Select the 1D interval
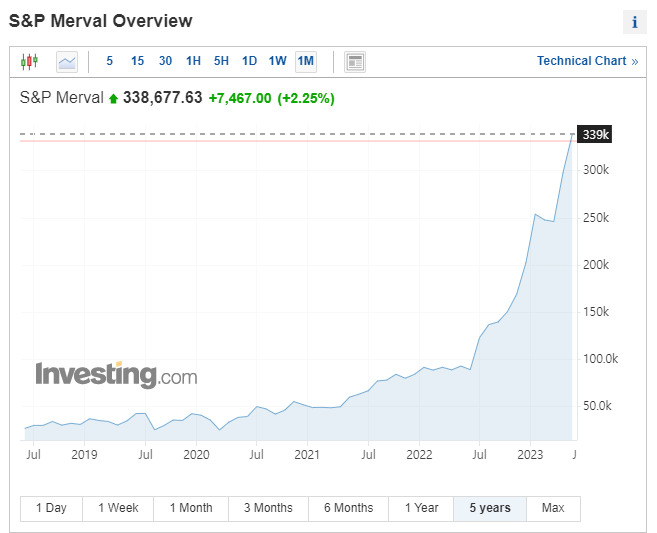 coord(249,61)
